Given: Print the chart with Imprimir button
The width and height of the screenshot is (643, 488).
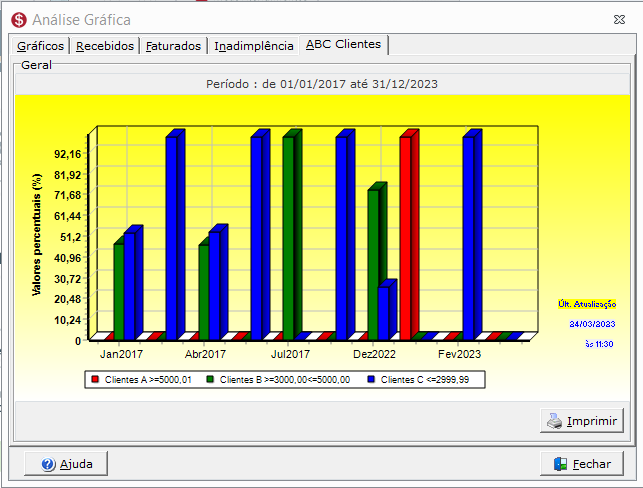Looking at the screenshot, I should tap(582, 421).
